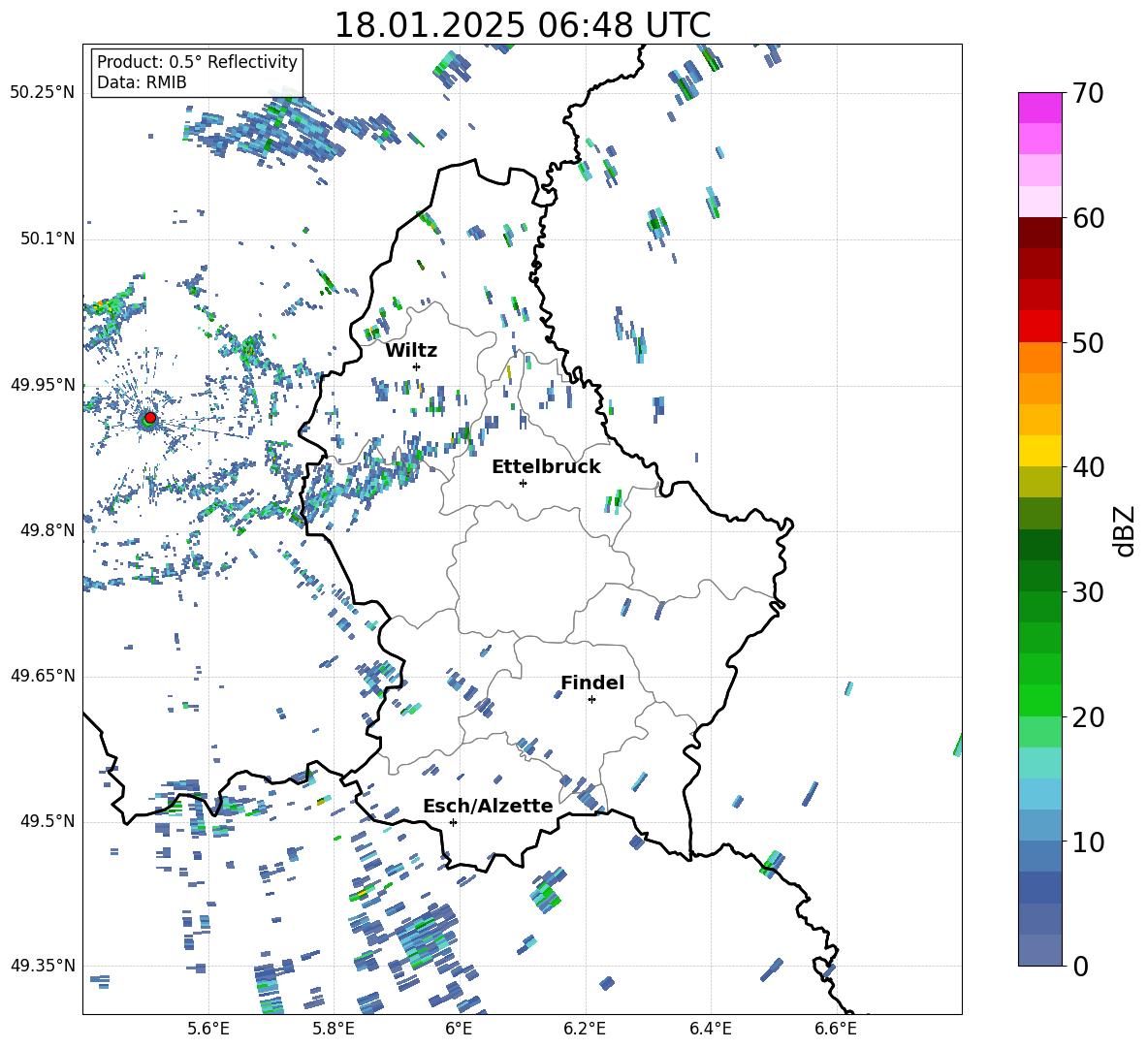Click the 50.25°N latitude label
The width and height of the screenshot is (1148, 1048).
pyautogui.click(x=43, y=93)
